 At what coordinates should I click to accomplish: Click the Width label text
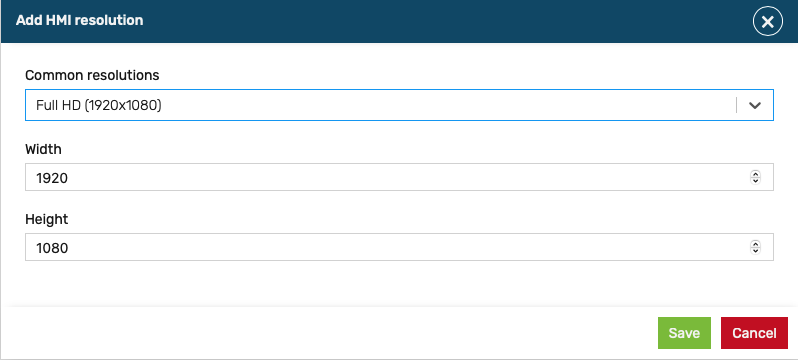(43, 149)
